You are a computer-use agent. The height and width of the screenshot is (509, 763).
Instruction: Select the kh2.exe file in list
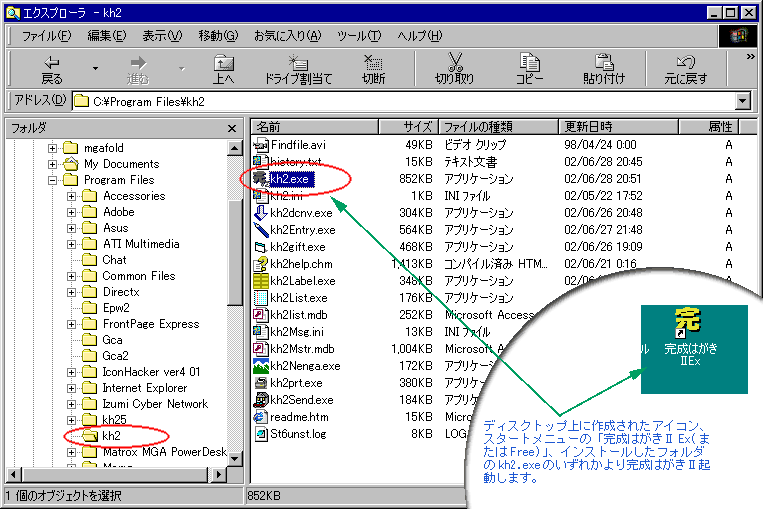(290, 178)
